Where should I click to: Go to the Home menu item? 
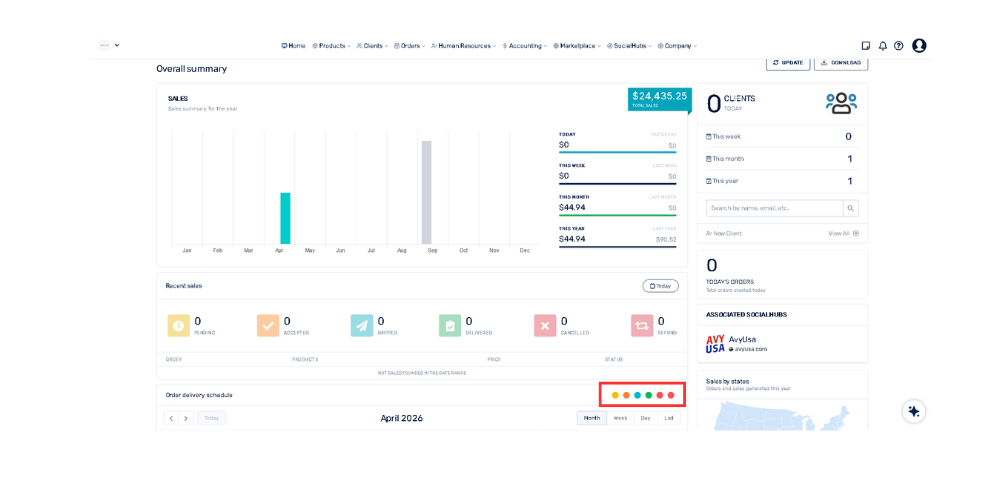point(293,46)
